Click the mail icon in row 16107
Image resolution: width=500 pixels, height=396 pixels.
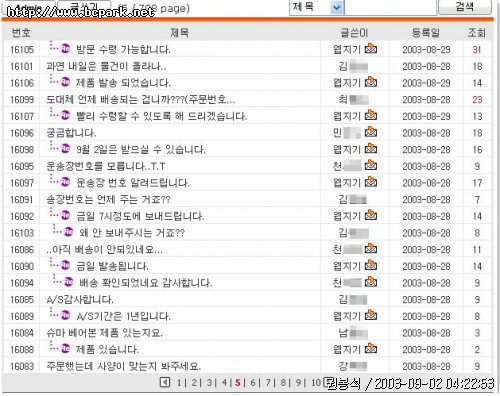pos(371,115)
